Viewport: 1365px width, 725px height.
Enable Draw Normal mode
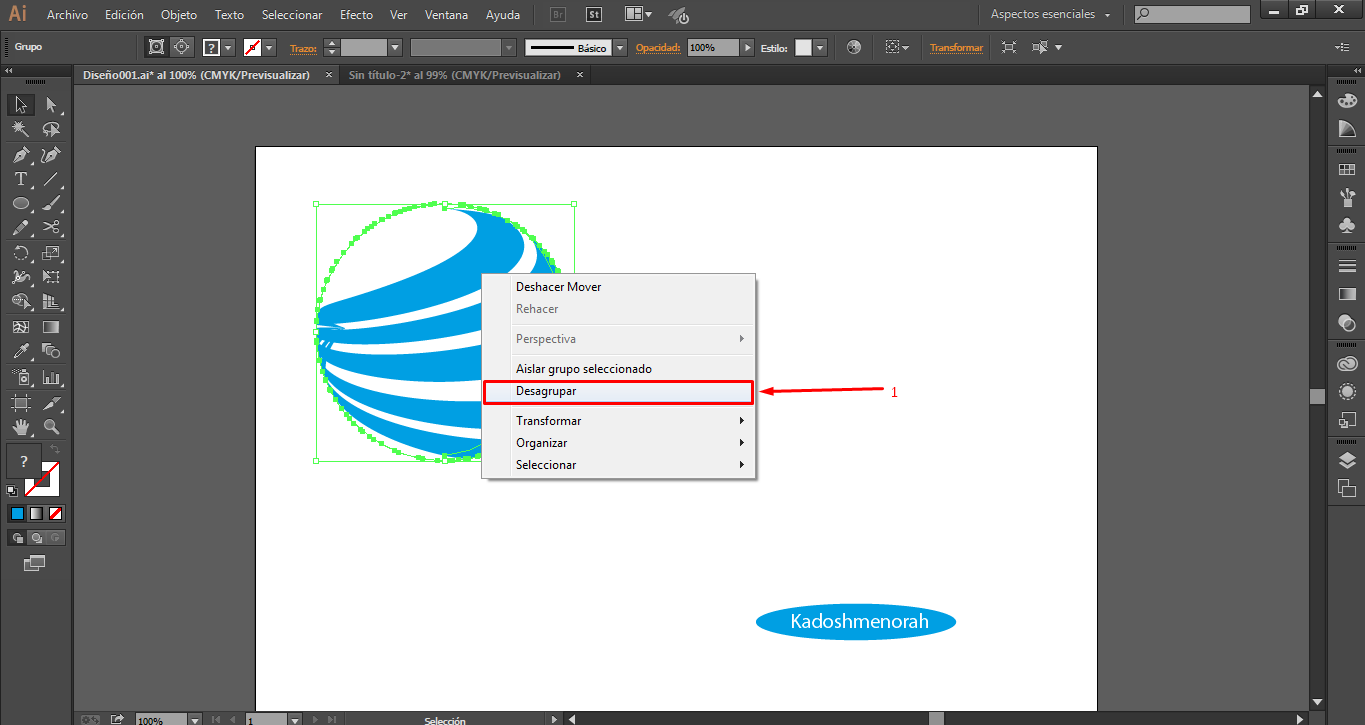click(x=17, y=537)
